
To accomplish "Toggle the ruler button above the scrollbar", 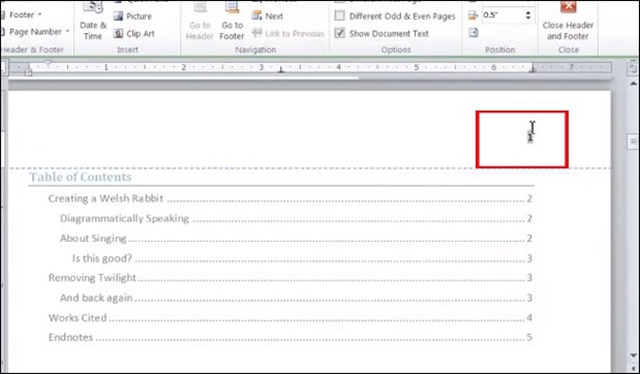I will (x=633, y=68).
